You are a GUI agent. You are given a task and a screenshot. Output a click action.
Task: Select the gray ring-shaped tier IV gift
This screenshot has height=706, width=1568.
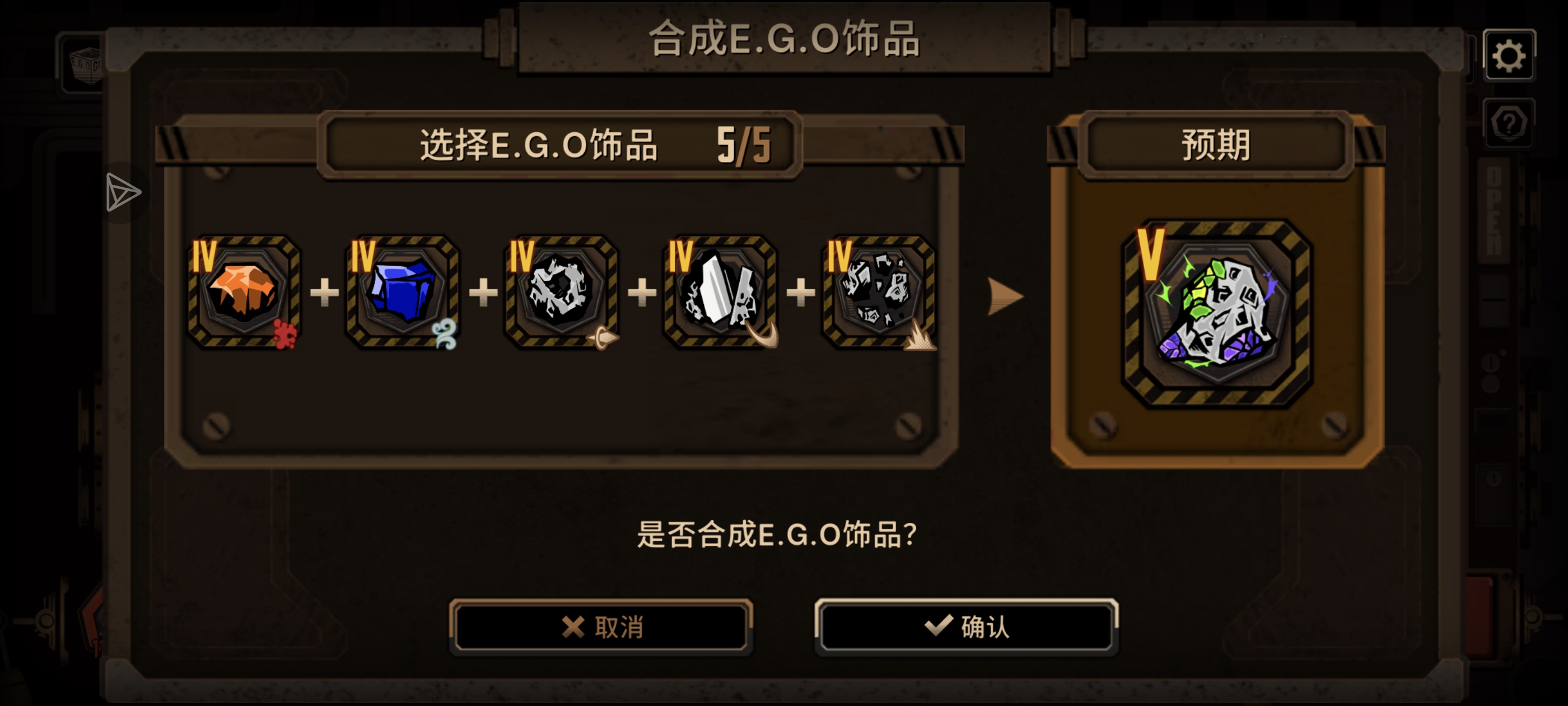tap(561, 292)
